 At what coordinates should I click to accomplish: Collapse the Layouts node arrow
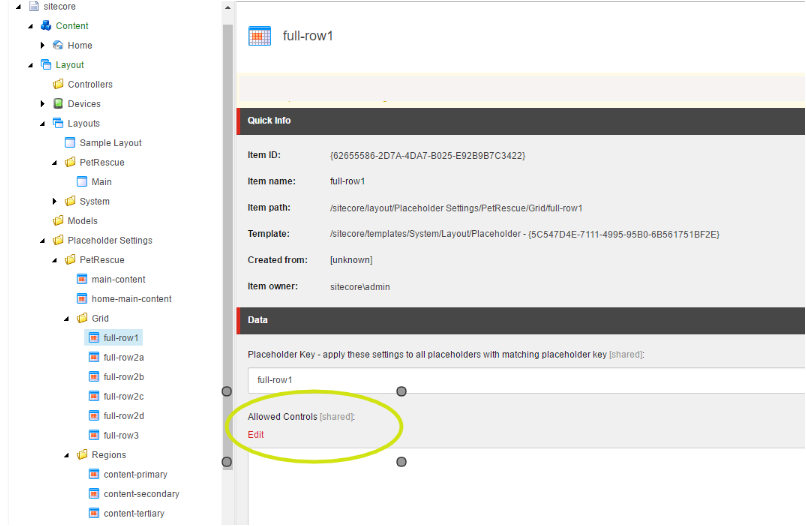tap(43, 123)
